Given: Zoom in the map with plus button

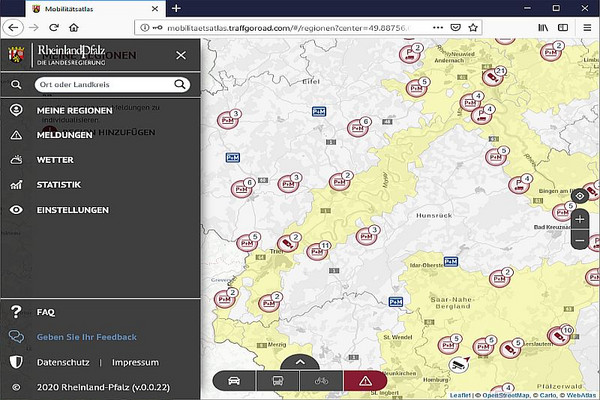Looking at the screenshot, I should tap(580, 218).
